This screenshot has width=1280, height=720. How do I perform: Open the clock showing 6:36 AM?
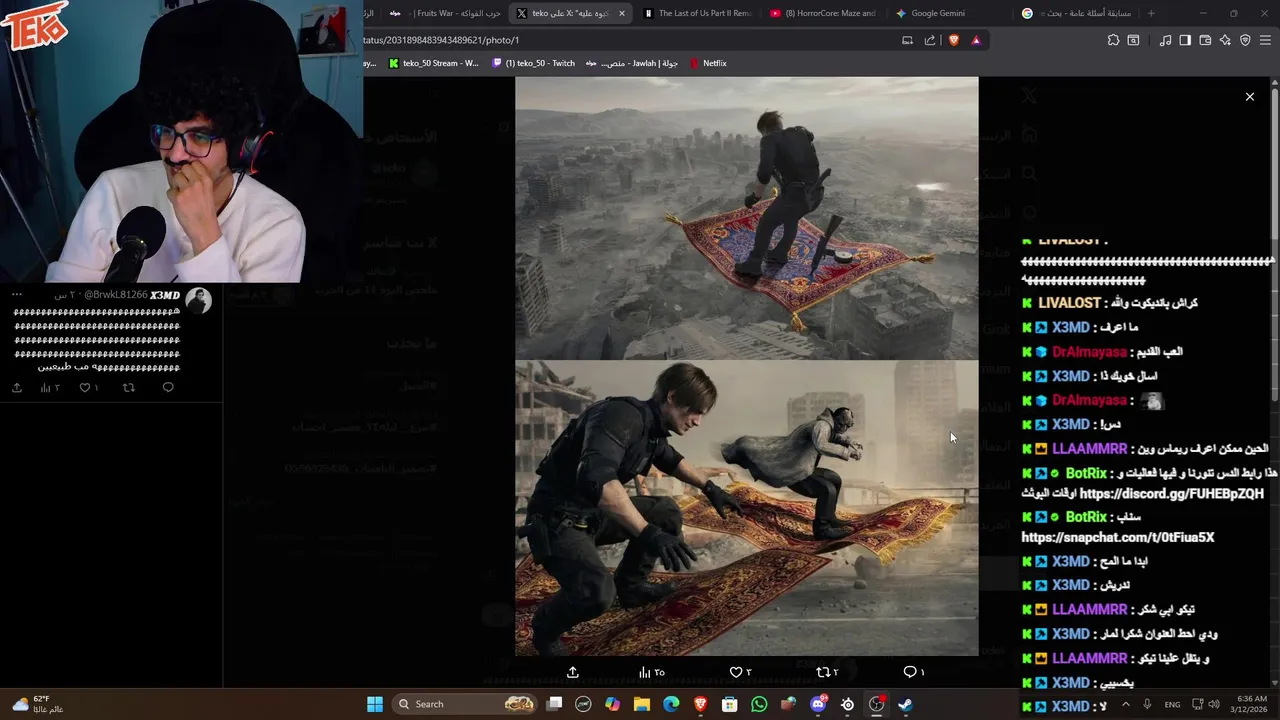(x=1251, y=704)
